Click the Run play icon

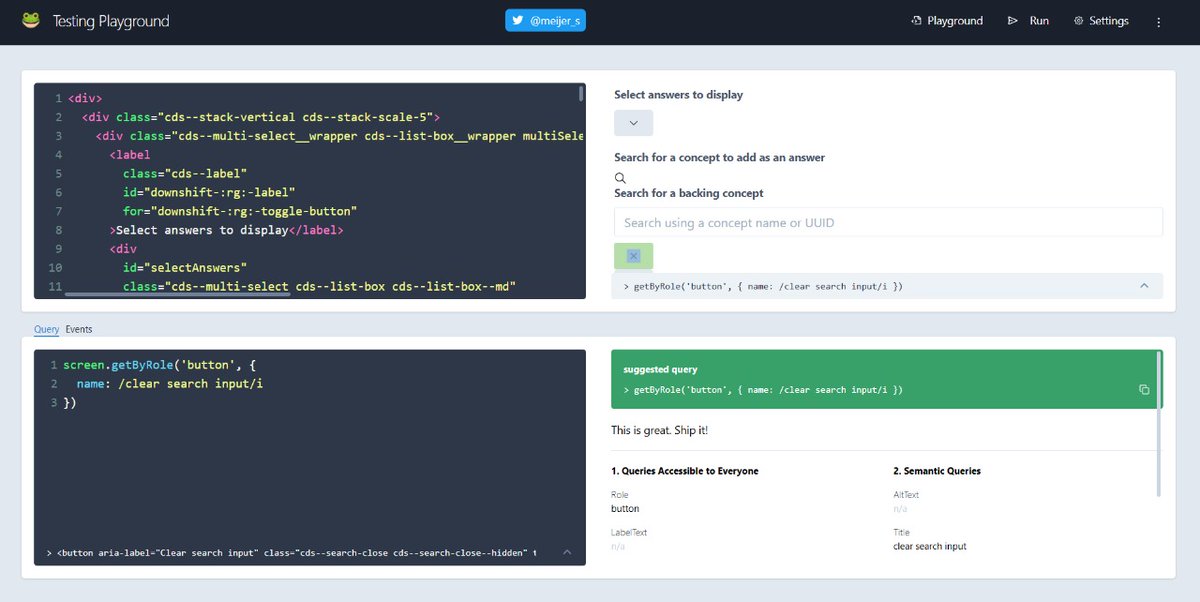pos(1013,20)
